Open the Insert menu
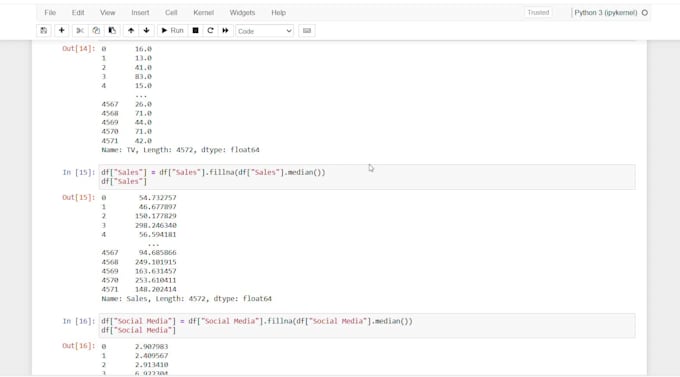The height and width of the screenshot is (377, 680). [140, 13]
